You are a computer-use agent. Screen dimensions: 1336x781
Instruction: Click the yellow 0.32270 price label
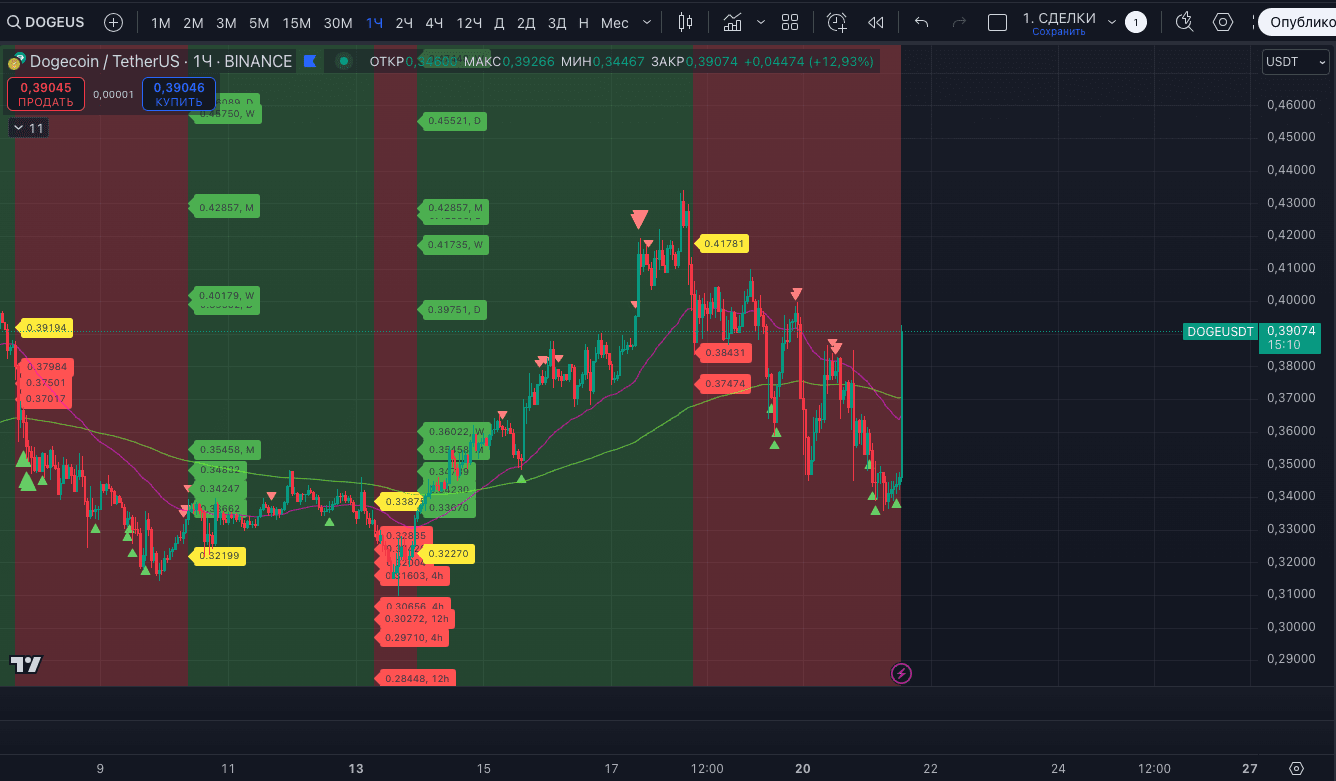click(x=447, y=554)
